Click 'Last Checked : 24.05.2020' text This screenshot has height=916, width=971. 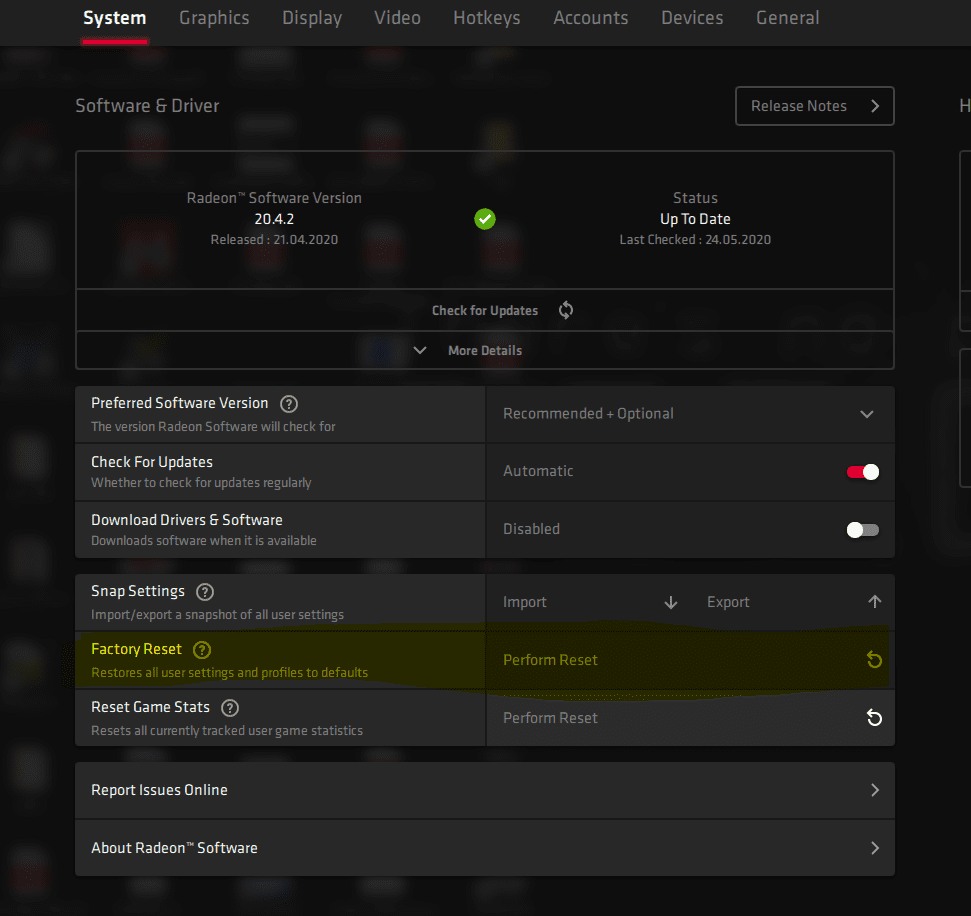point(695,240)
